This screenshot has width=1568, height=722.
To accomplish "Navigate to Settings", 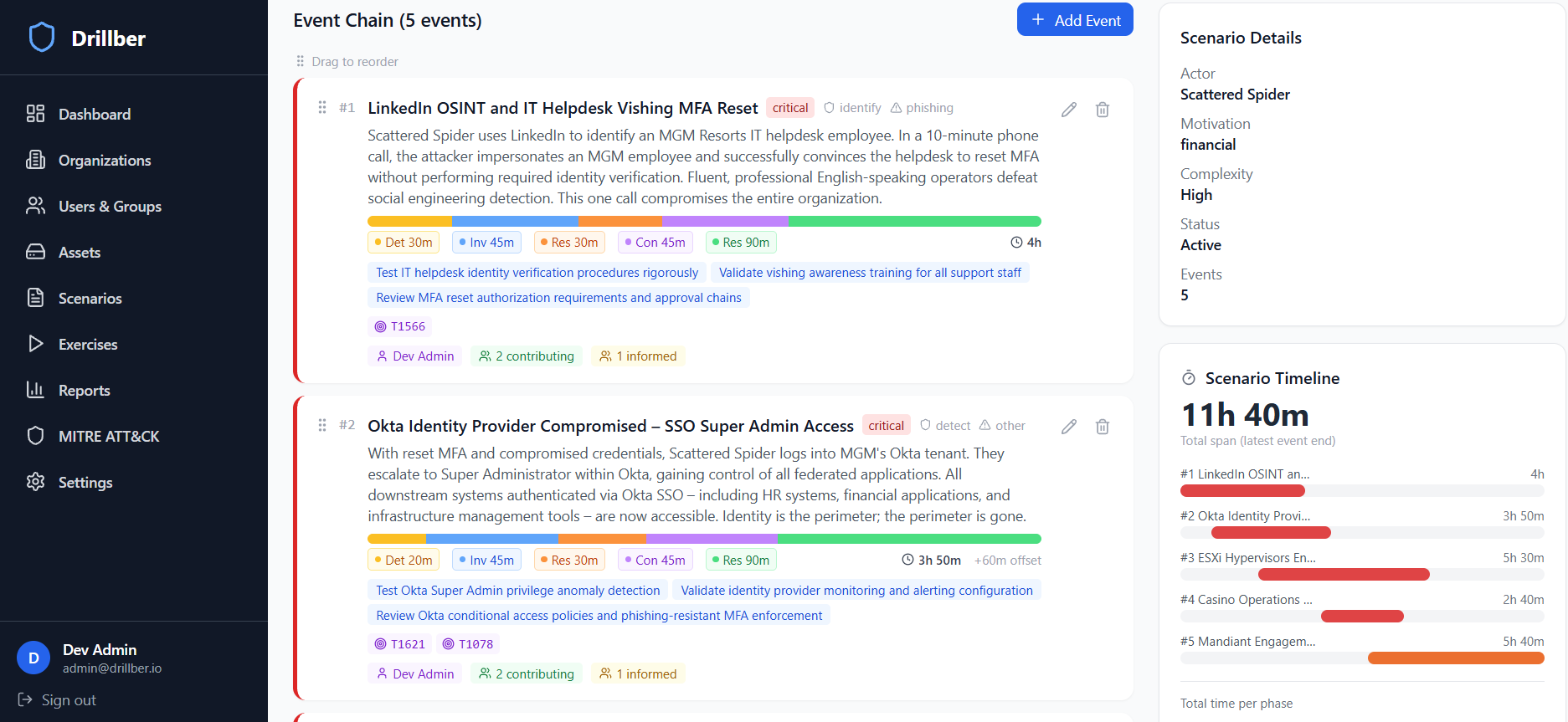I will (85, 483).
